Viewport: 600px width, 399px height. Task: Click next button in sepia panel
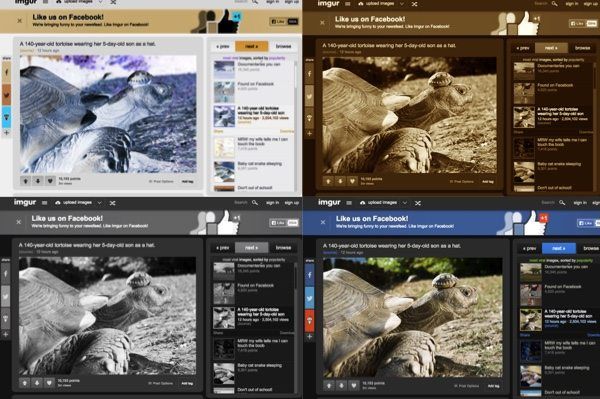coord(551,48)
